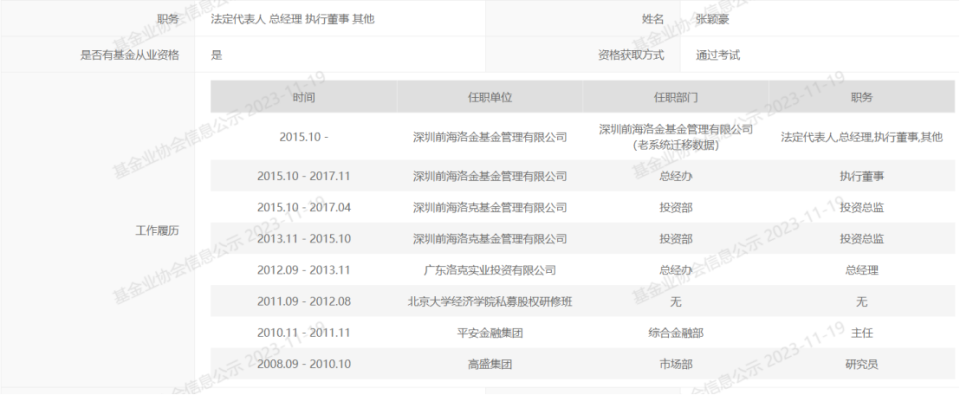Click 深圳前海洛克基金管理有限公司 in the 2013.11 - 2015.10 row
960x395 pixels.
490,239
